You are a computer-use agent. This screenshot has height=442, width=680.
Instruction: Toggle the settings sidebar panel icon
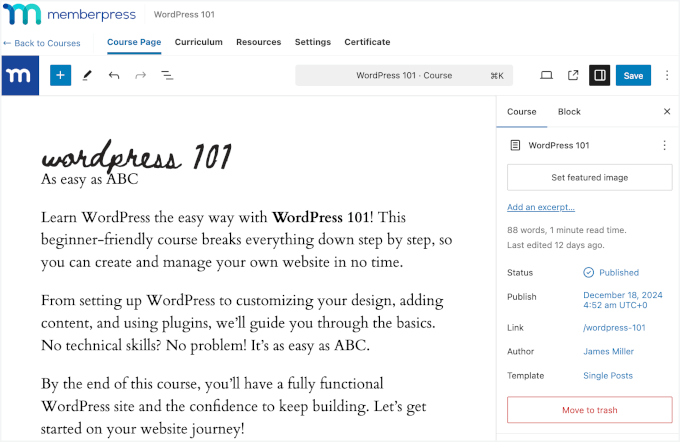click(599, 75)
